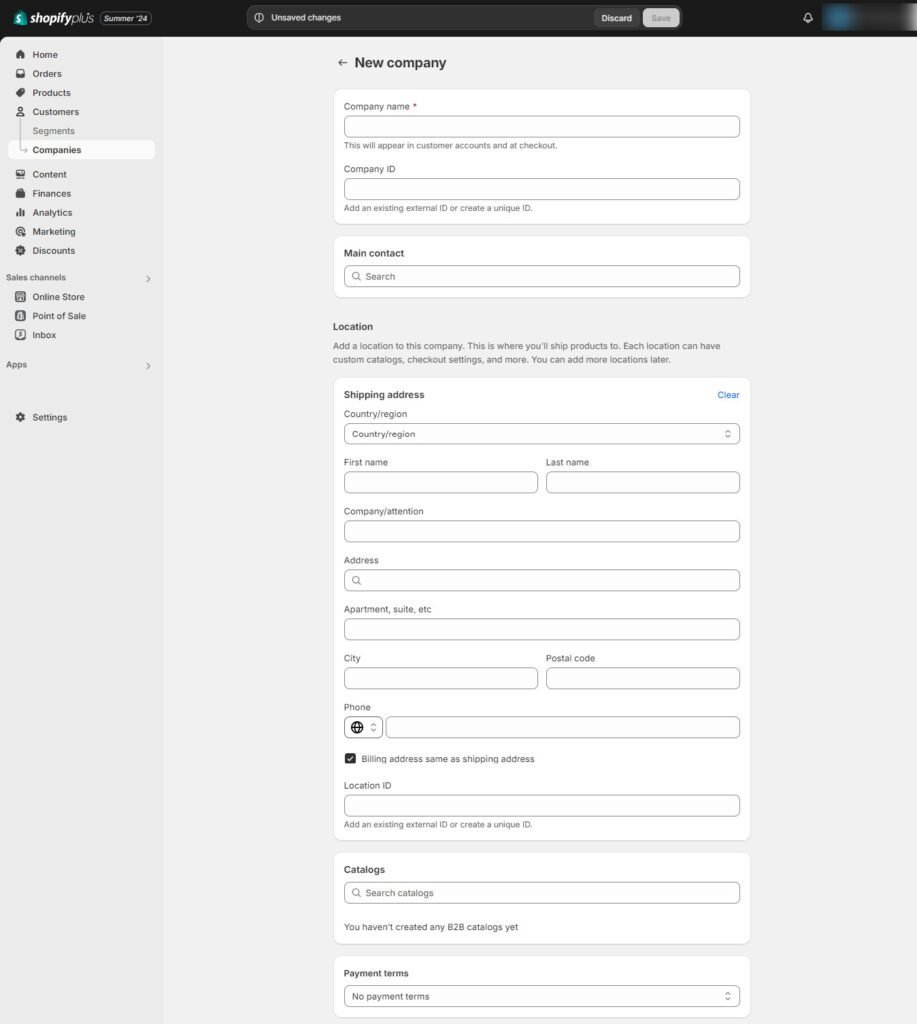Click the Main contact search box
The width and height of the screenshot is (917, 1024).
541,276
